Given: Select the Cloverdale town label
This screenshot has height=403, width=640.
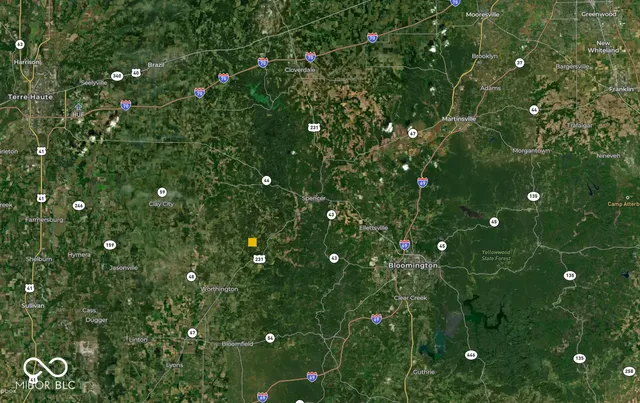Looking at the screenshot, I should tap(300, 70).
